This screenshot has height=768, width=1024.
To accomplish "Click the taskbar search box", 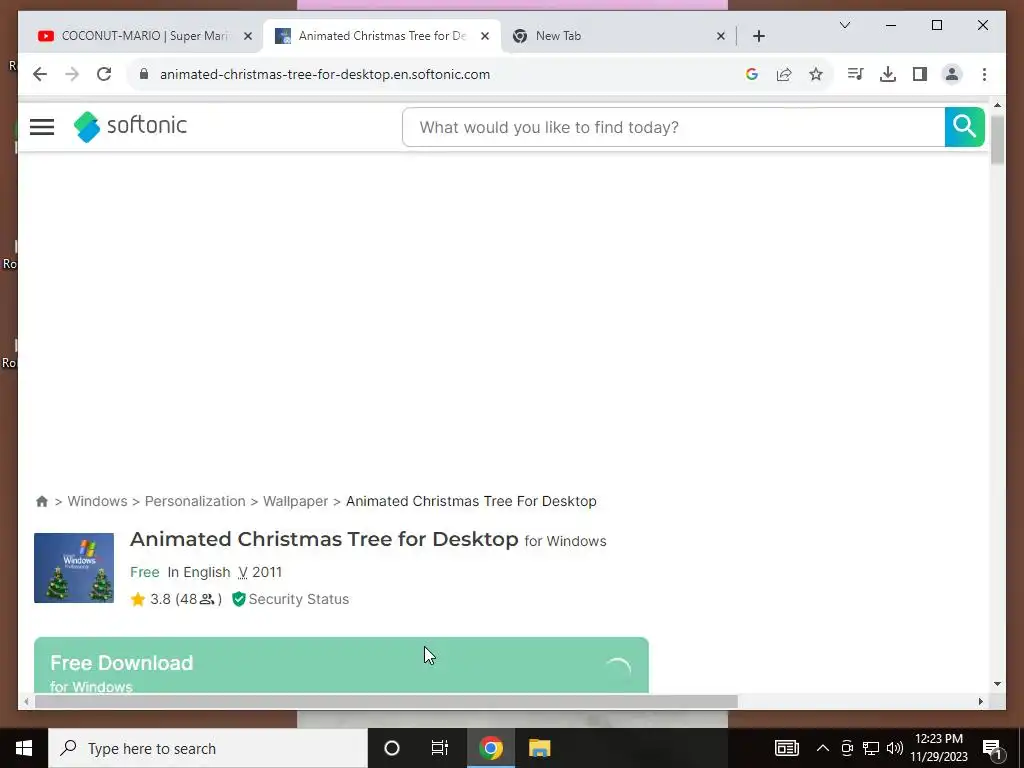I will [x=208, y=748].
